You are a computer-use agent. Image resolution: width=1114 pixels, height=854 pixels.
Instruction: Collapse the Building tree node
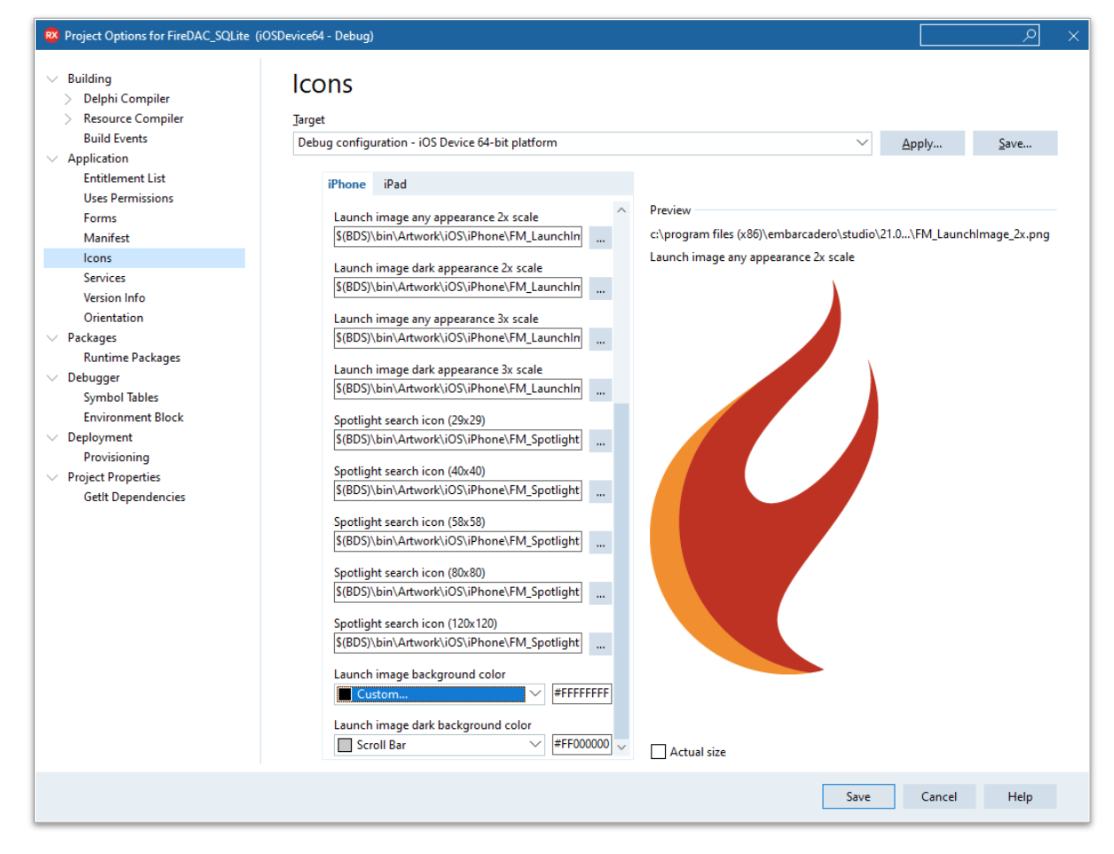(52, 79)
